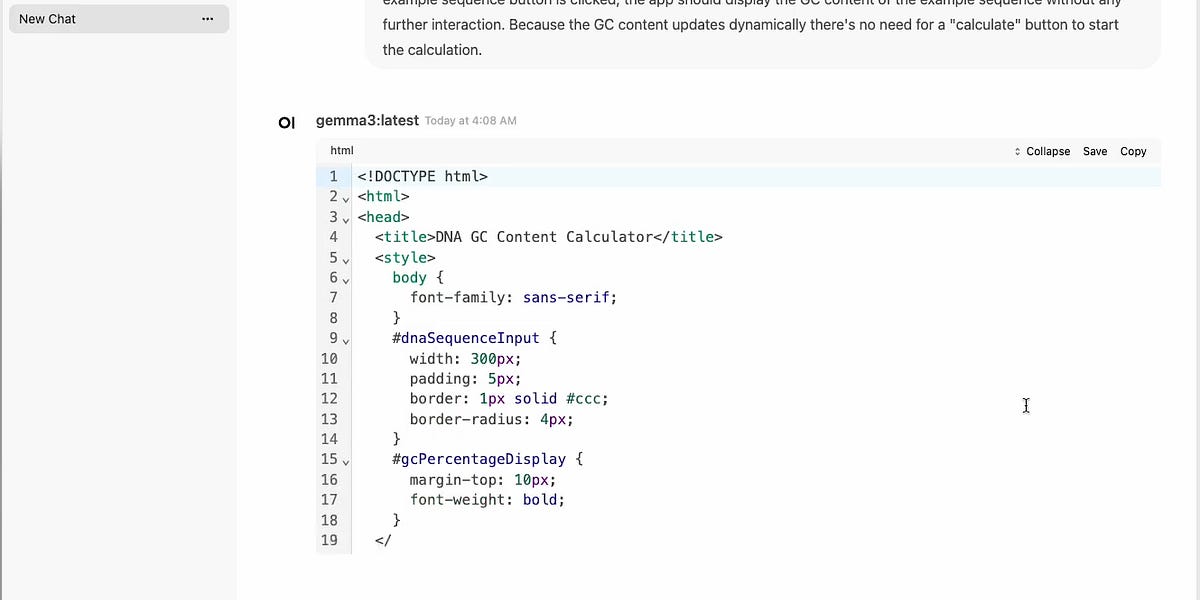Click line number 19 in the gutter
Image resolution: width=1200 pixels, height=600 pixels.
tap(329, 540)
